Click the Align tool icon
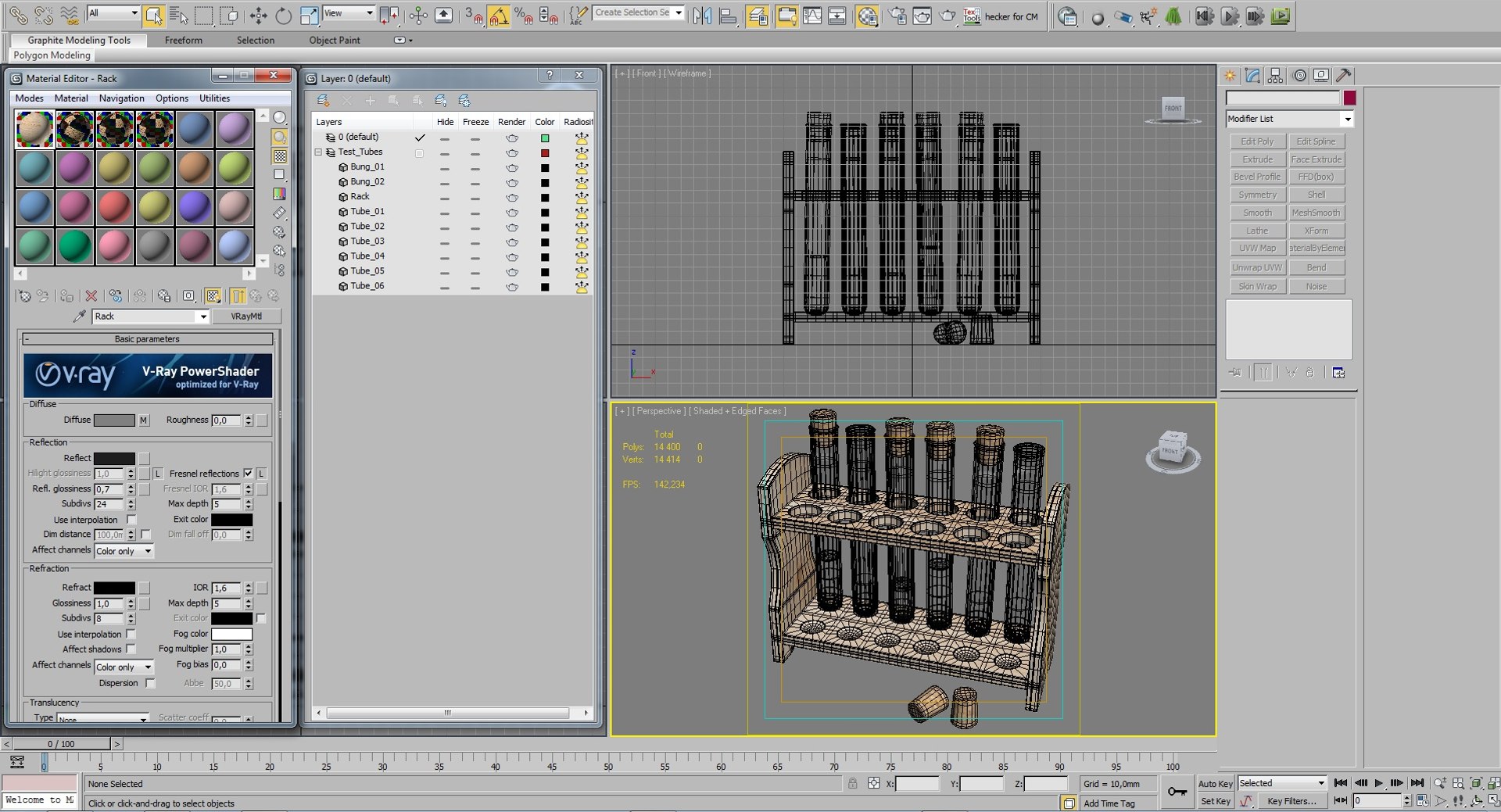This screenshot has height=812, width=1501. pyautogui.click(x=728, y=15)
